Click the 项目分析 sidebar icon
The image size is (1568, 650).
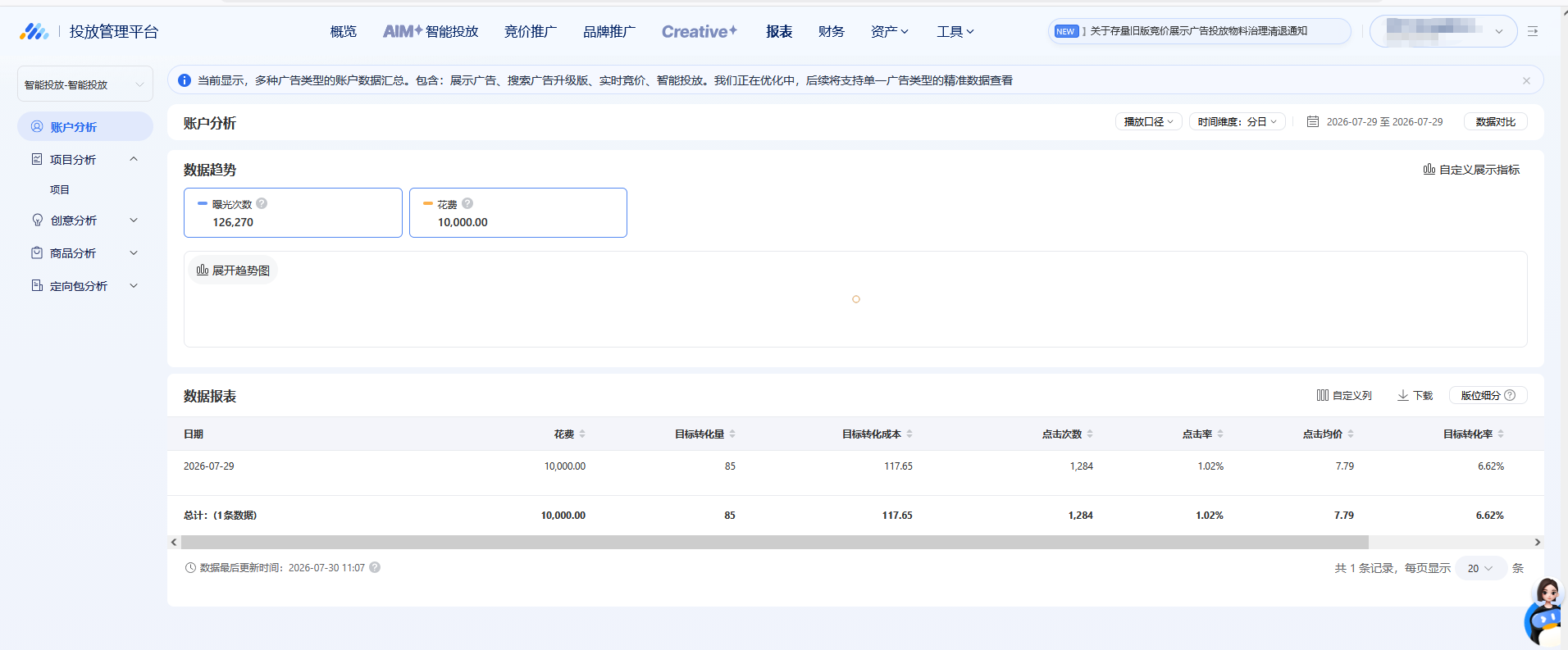click(x=37, y=159)
